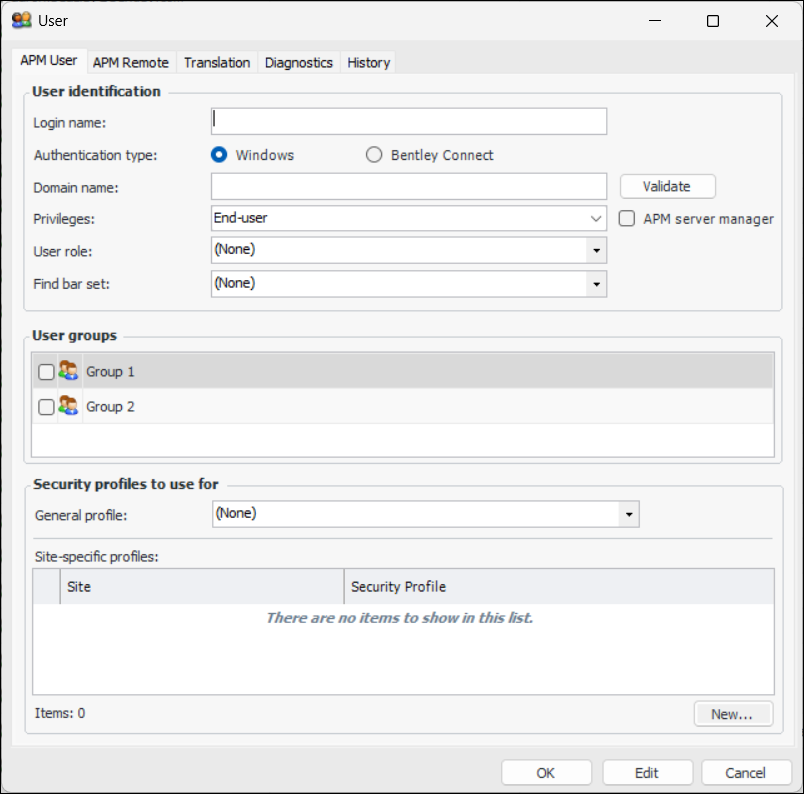Minimize the User window
Image resolution: width=804 pixels, height=794 pixels.
(x=655, y=21)
